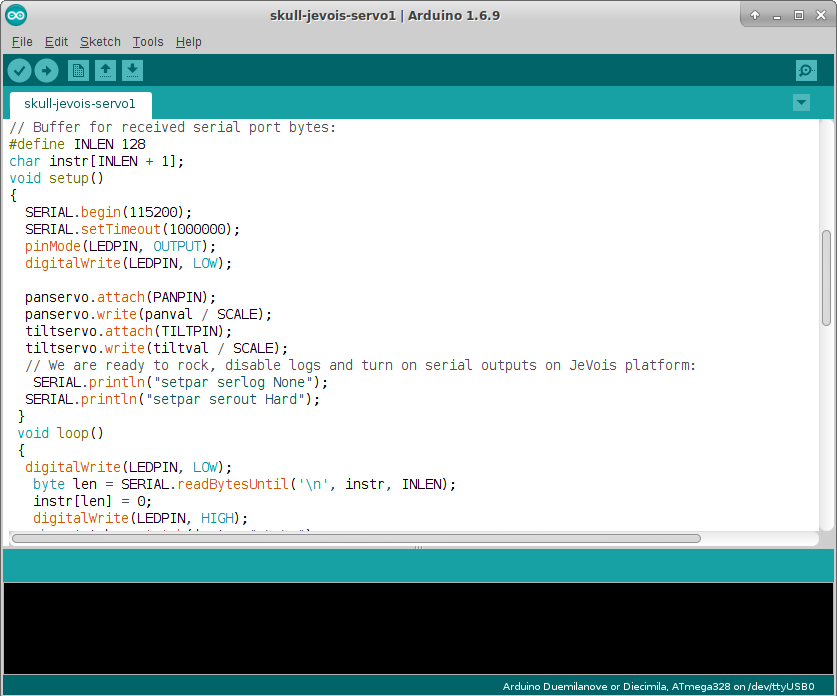Upload the sketch with the arrow button

coord(46,70)
